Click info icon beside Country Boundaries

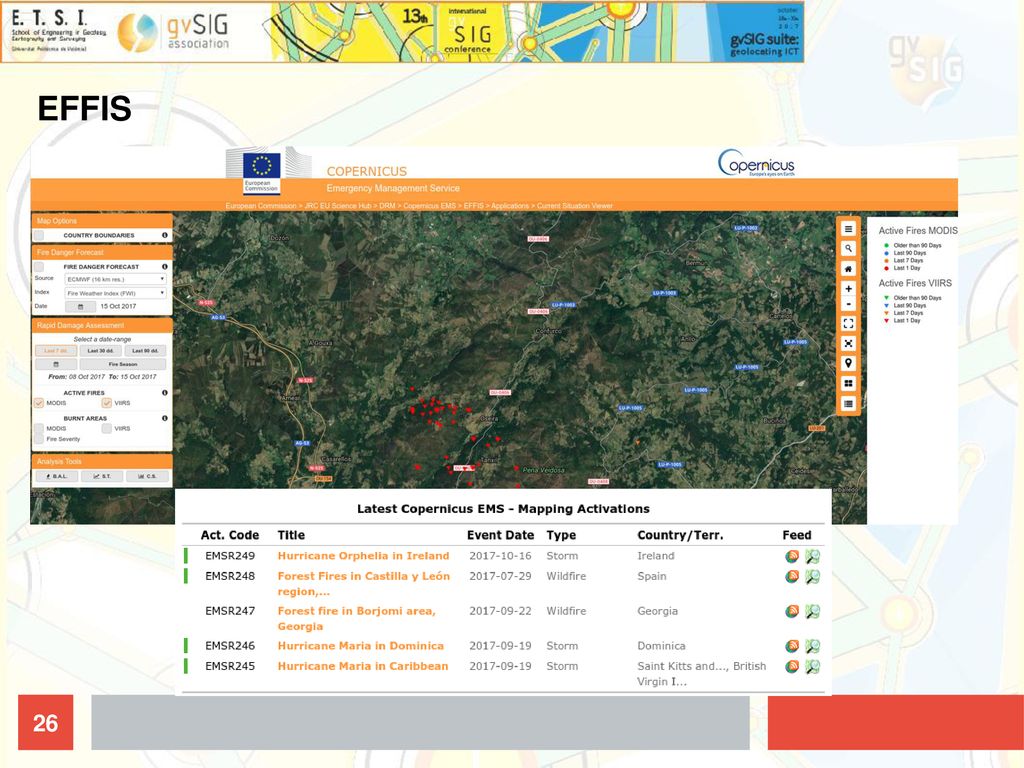pyautogui.click(x=165, y=235)
